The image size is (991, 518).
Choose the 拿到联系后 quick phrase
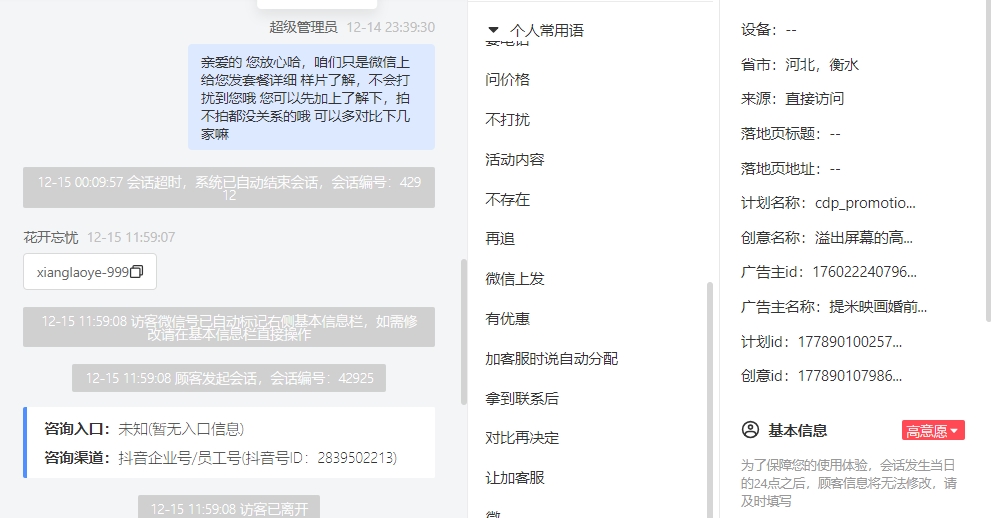[522, 399]
